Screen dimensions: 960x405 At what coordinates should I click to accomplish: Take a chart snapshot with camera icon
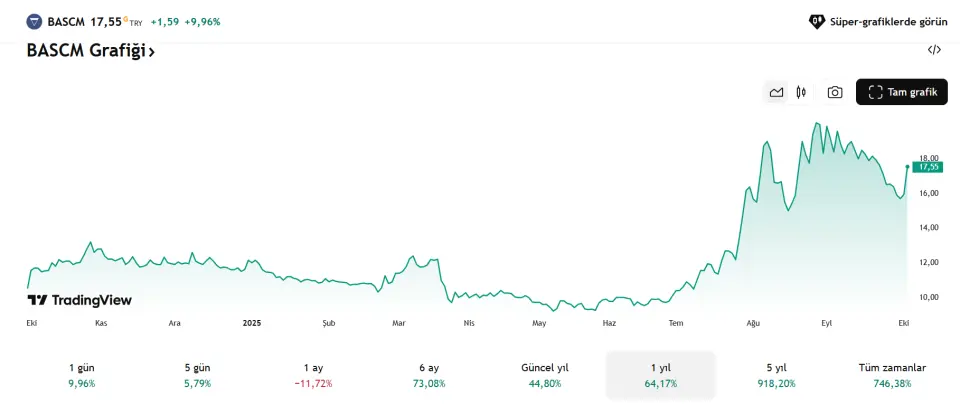pos(835,92)
